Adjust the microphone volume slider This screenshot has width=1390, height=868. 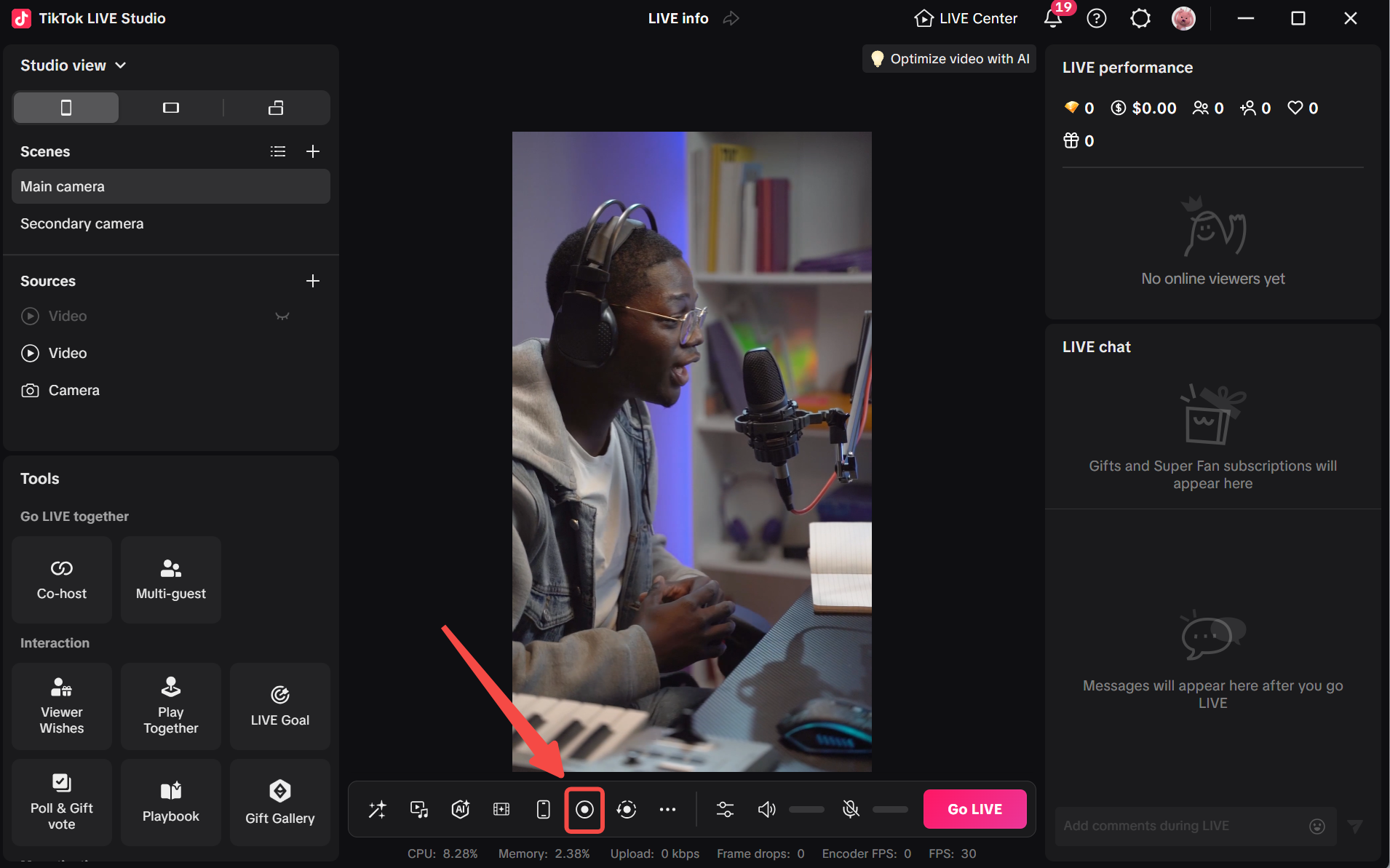(x=891, y=809)
